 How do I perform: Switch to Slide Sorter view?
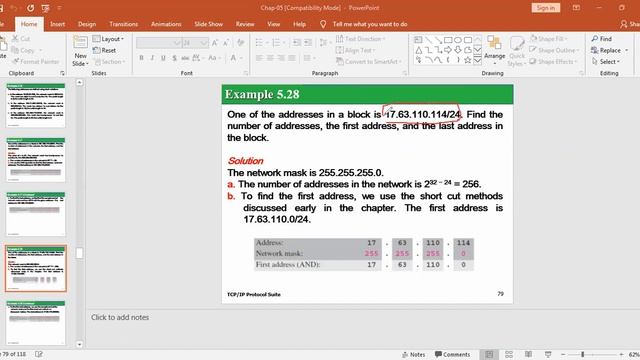click(509, 354)
